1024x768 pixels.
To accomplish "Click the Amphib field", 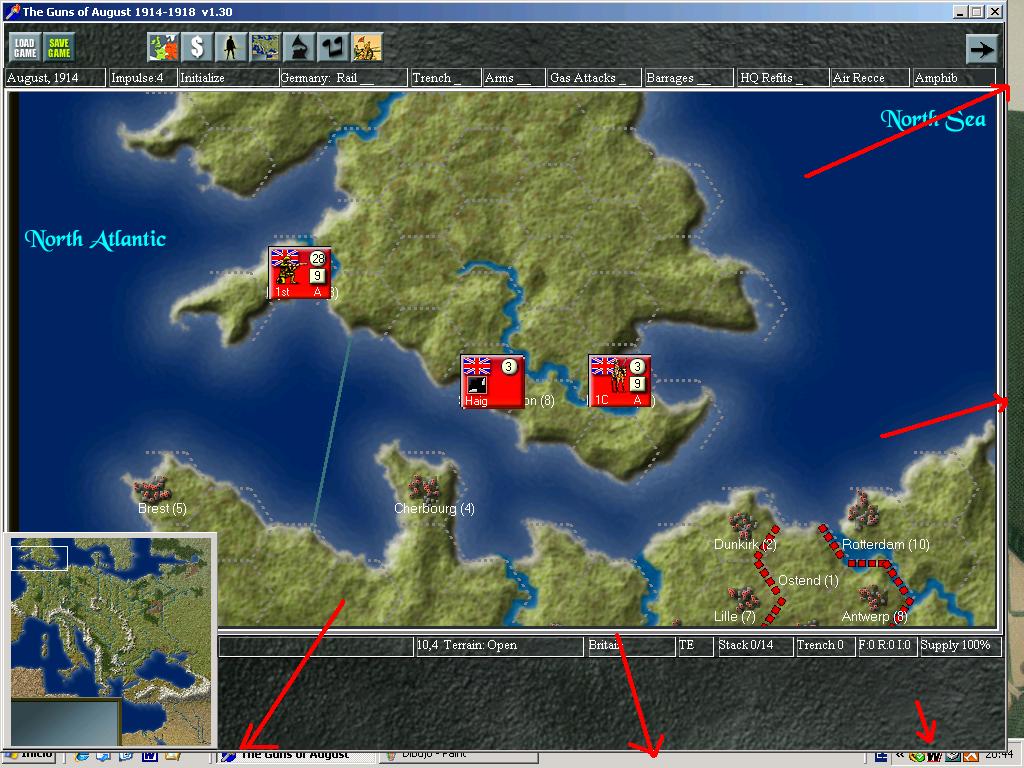I will [x=953, y=78].
